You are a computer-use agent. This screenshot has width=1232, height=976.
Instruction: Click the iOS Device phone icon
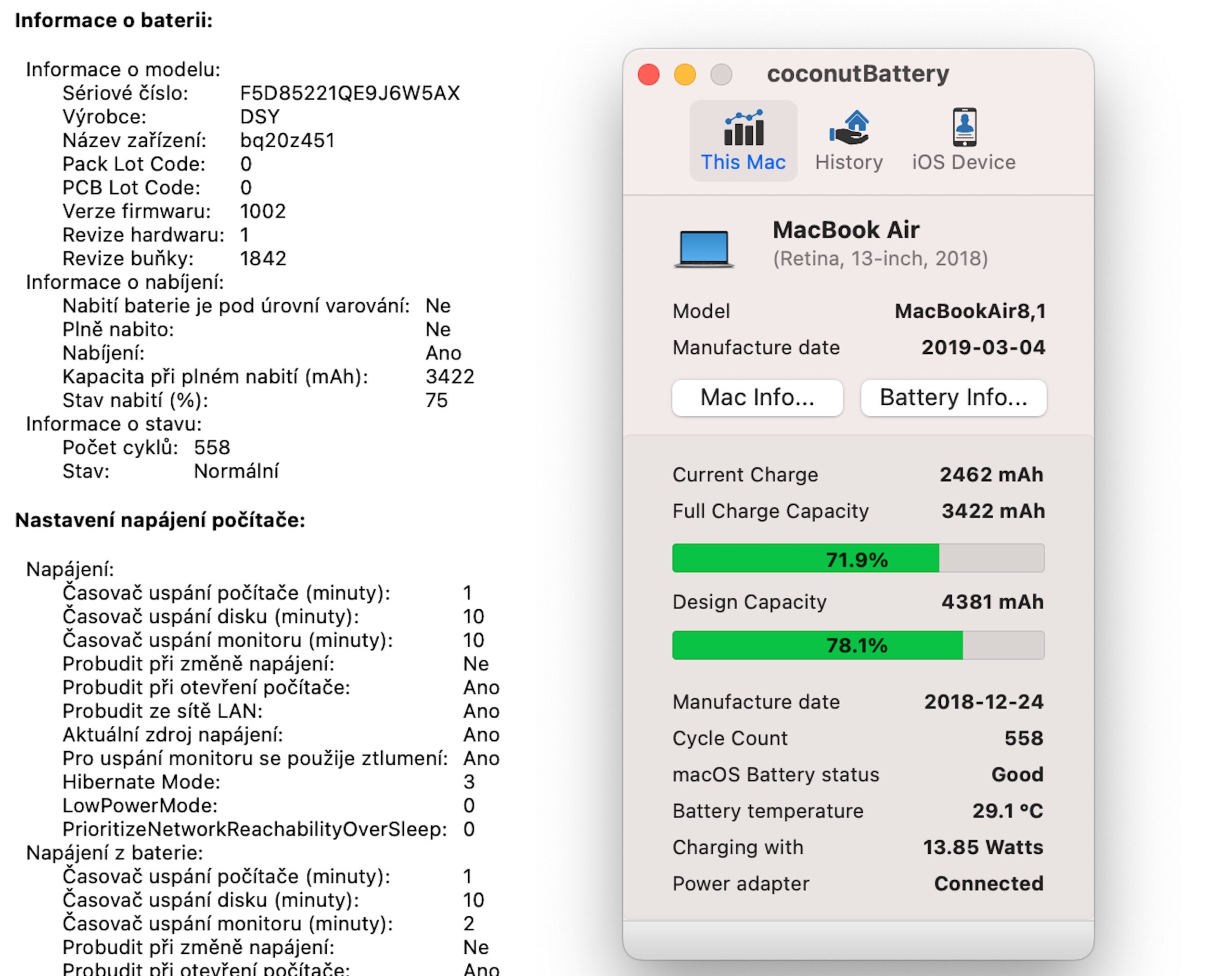(964, 127)
